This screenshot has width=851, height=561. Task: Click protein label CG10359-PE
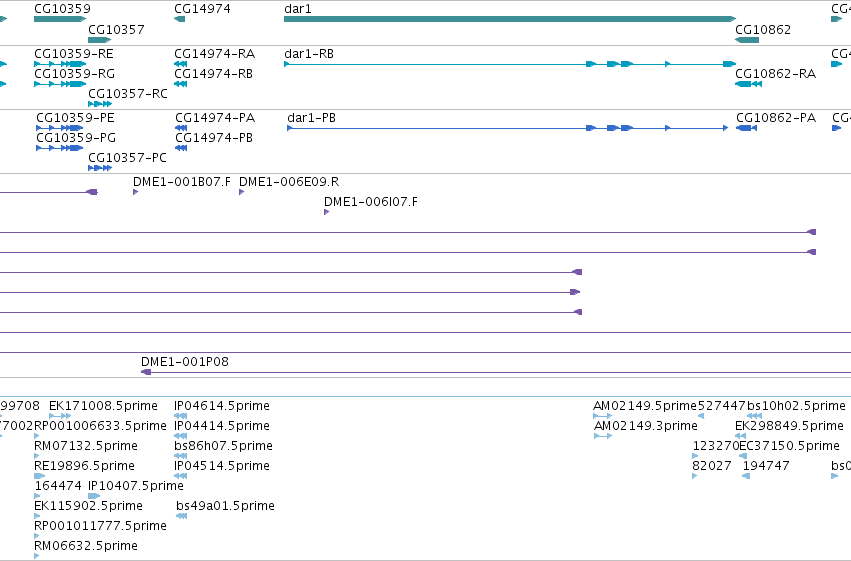click(x=75, y=118)
